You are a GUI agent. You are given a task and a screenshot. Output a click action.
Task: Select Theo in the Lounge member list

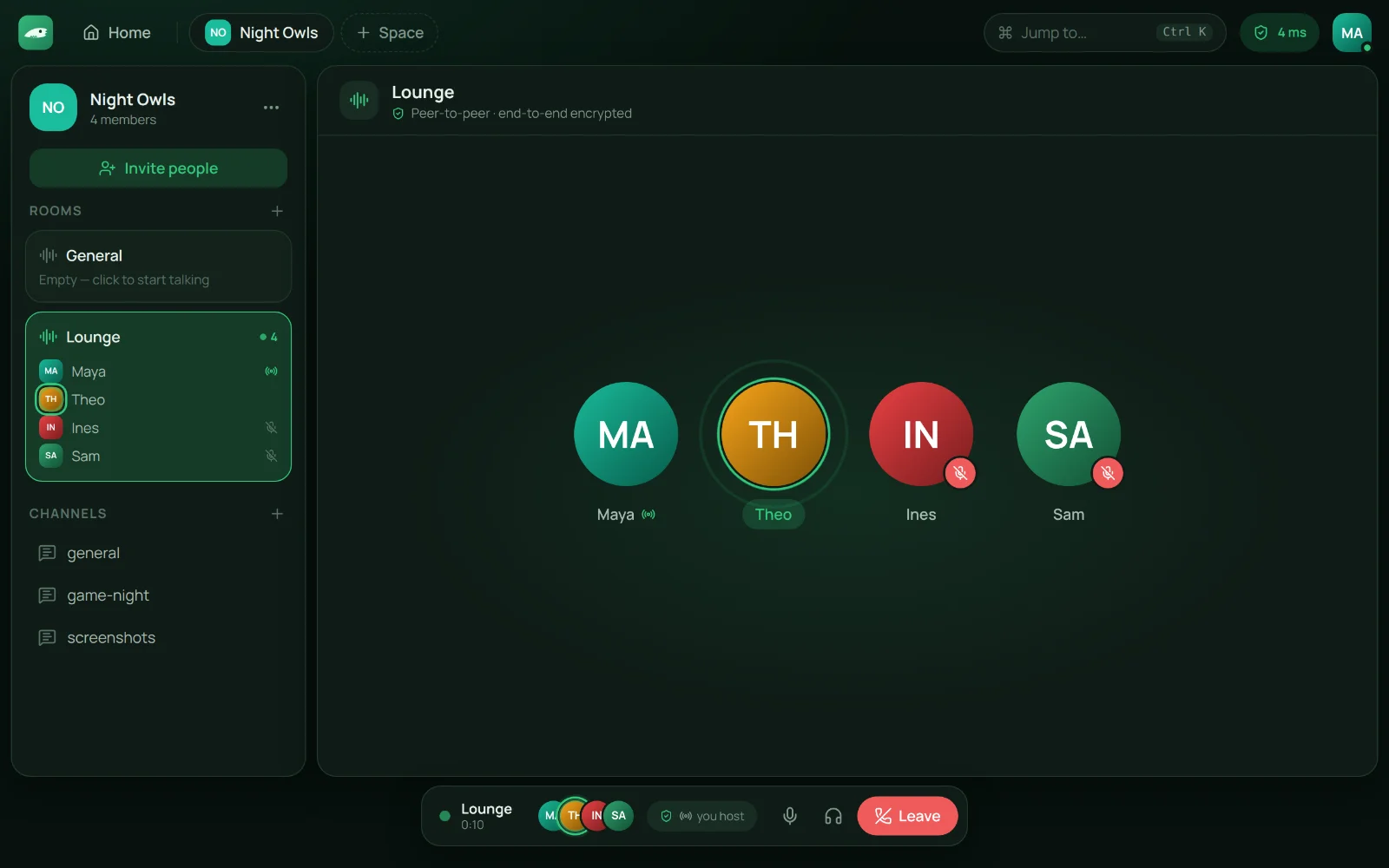pyautogui.click(x=158, y=399)
